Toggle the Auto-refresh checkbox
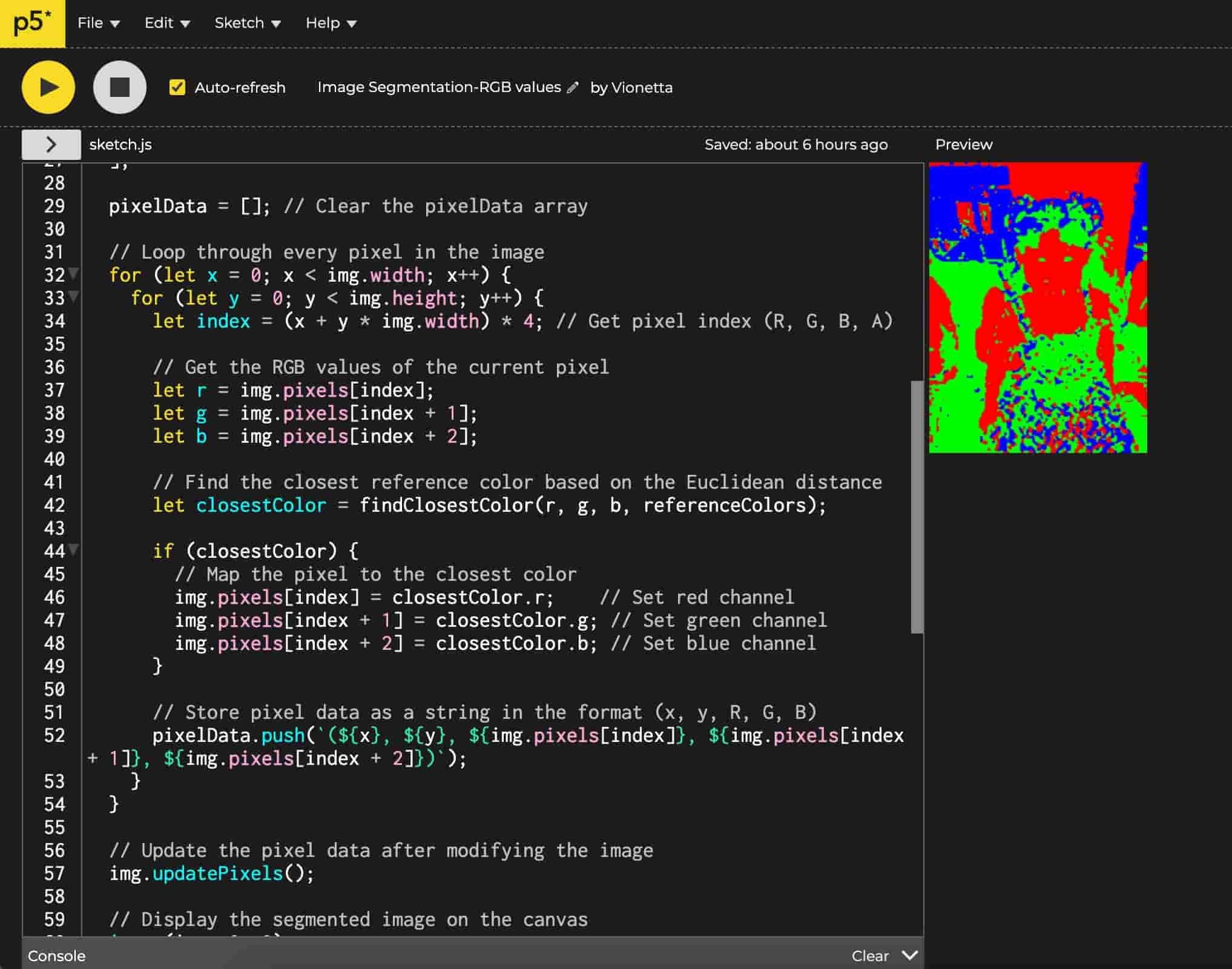1232x969 pixels. [177, 87]
